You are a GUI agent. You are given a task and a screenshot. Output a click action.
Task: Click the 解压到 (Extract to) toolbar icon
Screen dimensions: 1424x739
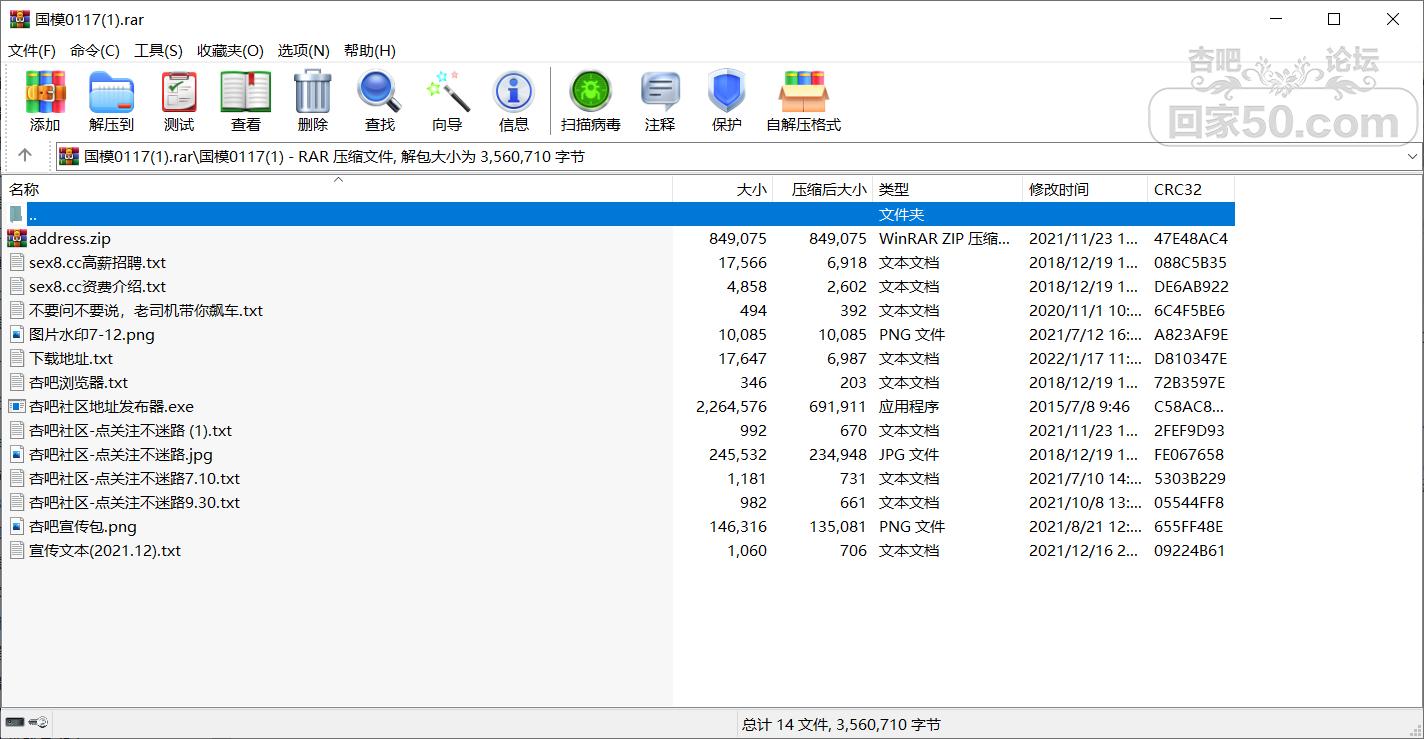coord(111,93)
